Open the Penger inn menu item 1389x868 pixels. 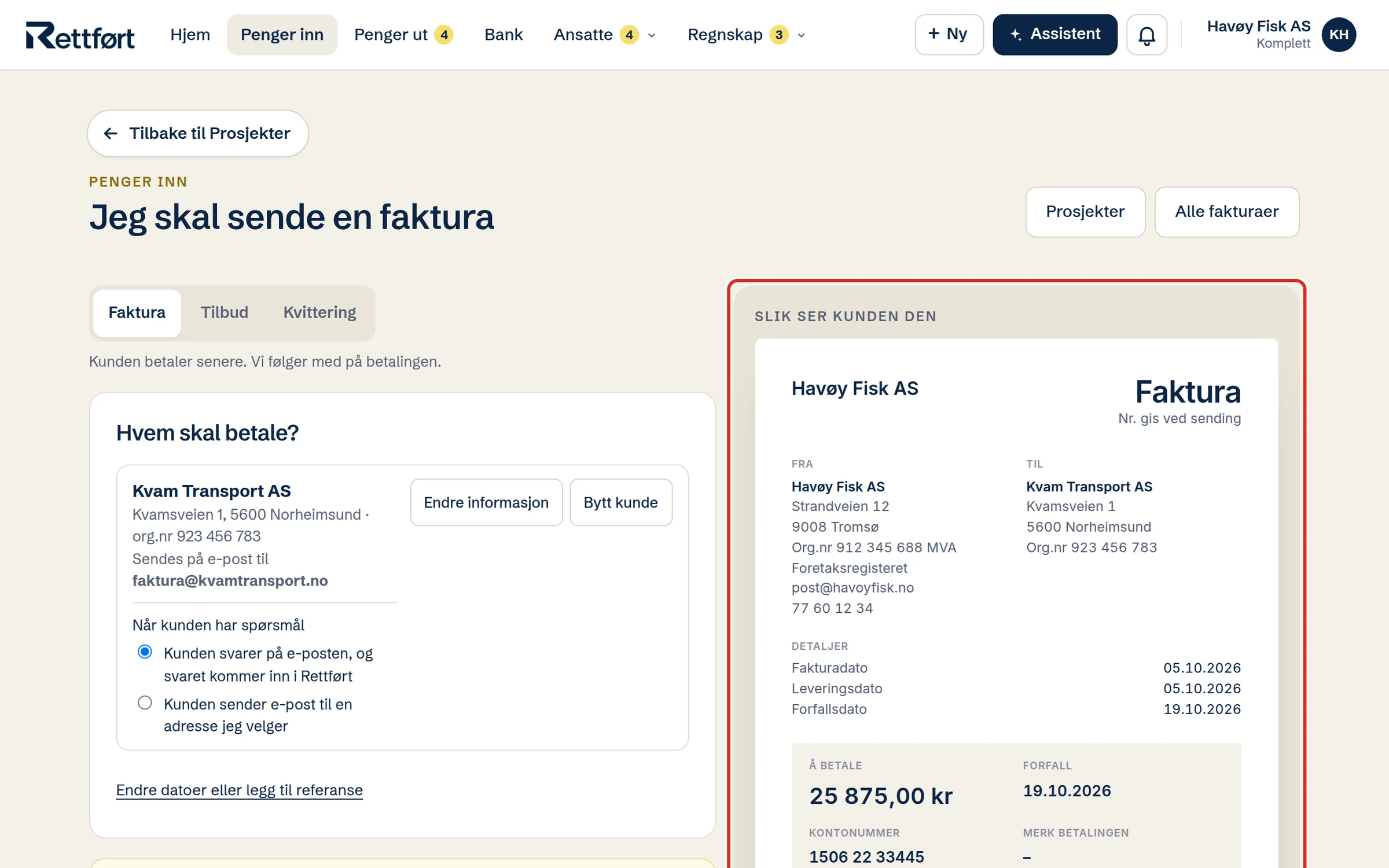(282, 35)
